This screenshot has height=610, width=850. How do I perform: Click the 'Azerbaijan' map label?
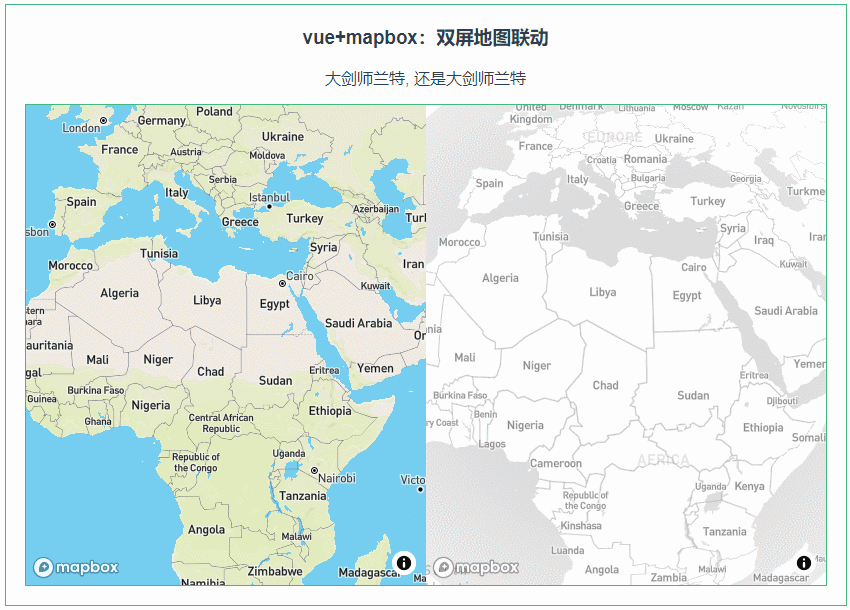pyautogui.click(x=376, y=209)
